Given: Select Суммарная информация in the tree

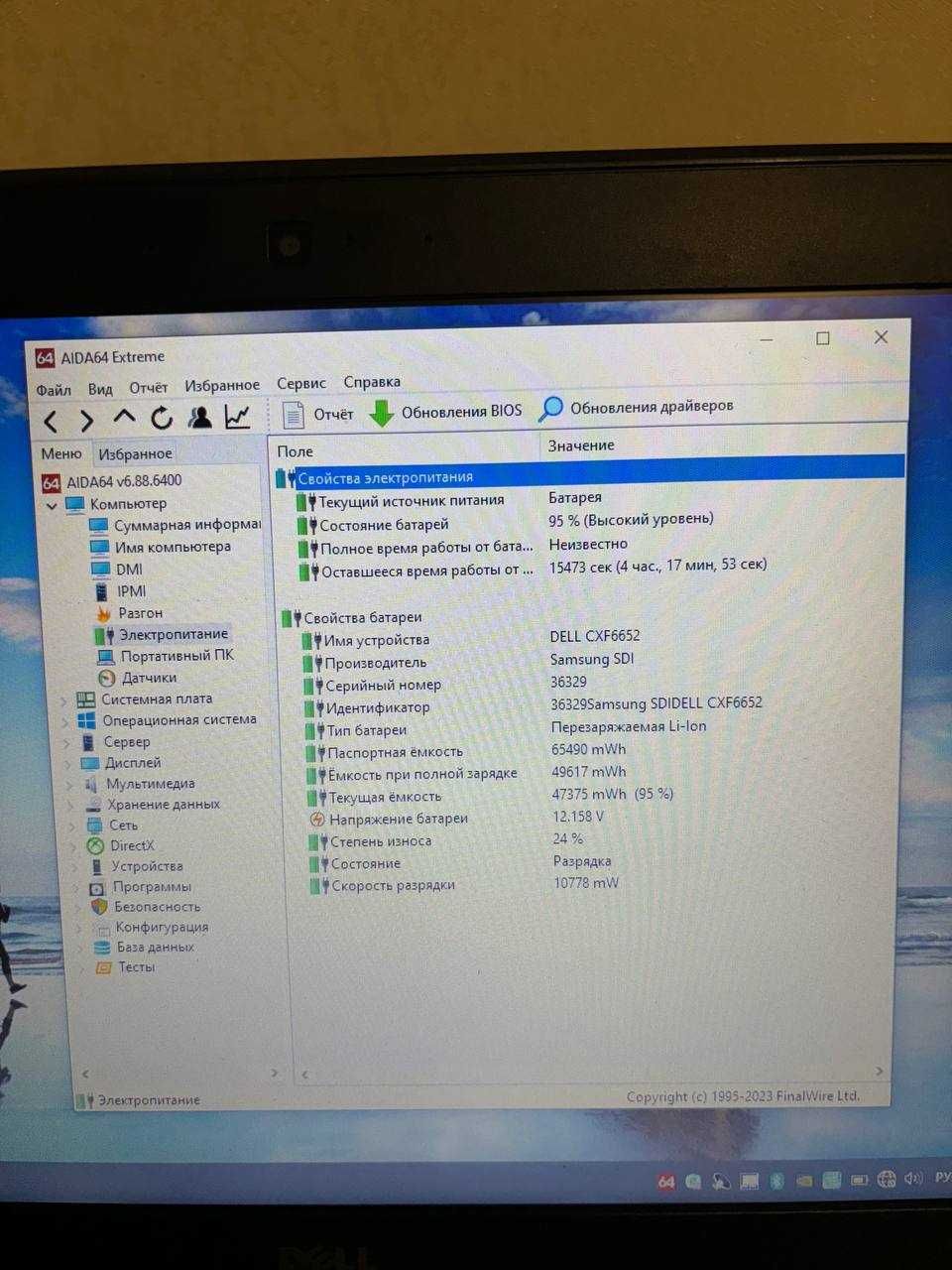Looking at the screenshot, I should [x=175, y=525].
